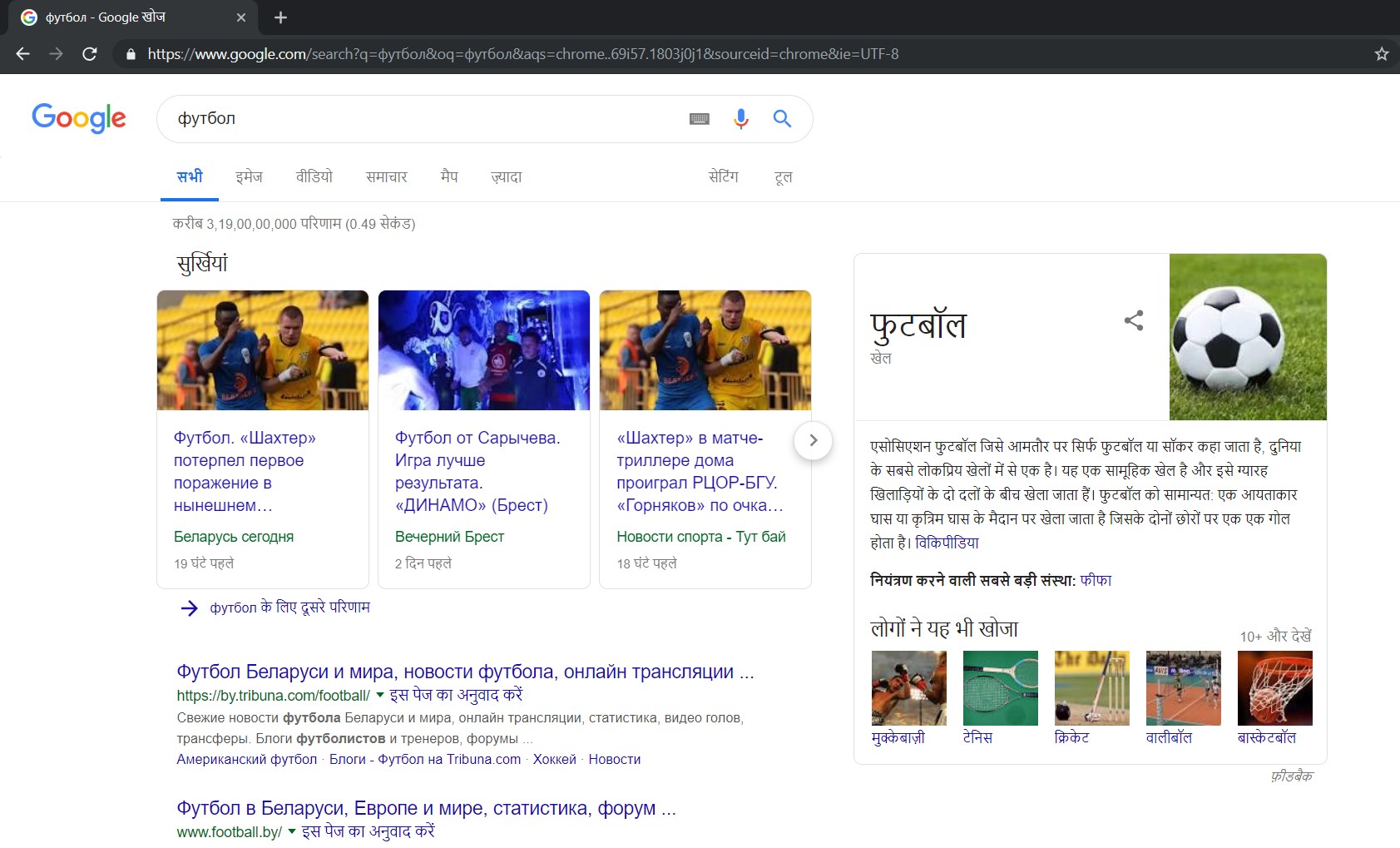
Task: Open the सेटिंग menu
Action: (x=723, y=176)
